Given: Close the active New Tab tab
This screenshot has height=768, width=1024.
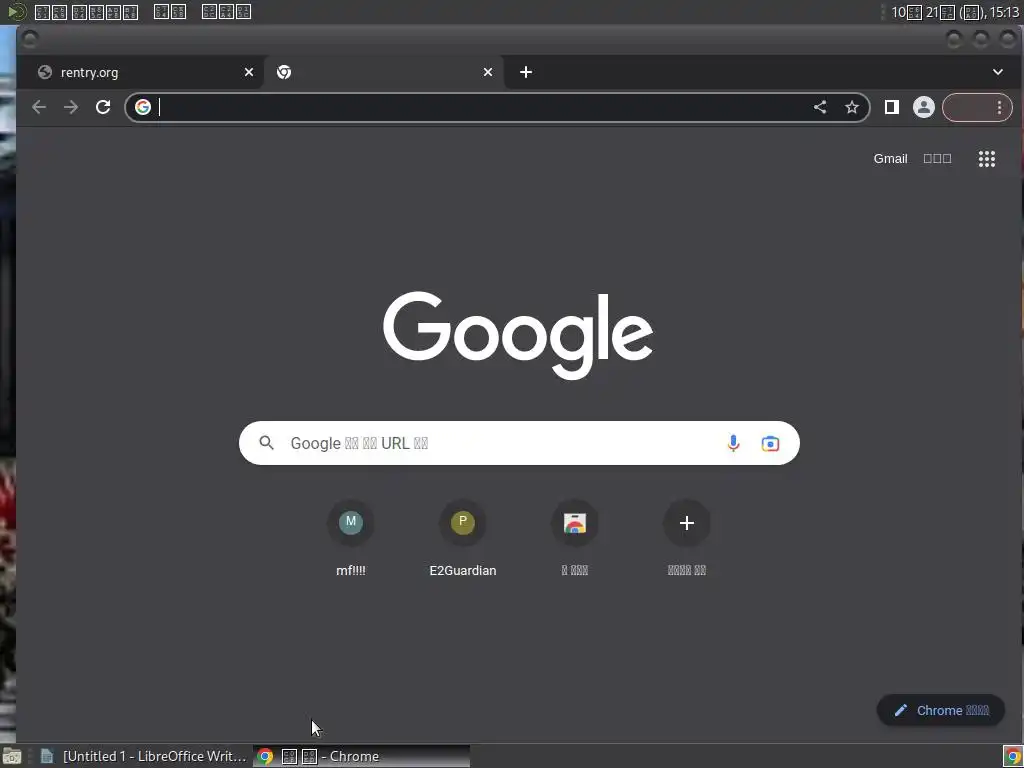Looking at the screenshot, I should [488, 72].
